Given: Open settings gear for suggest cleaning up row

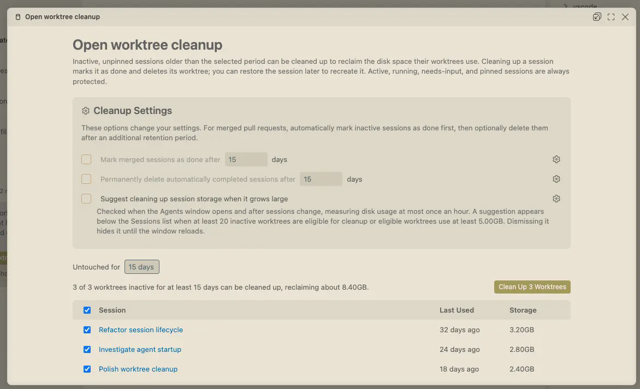Looking at the screenshot, I should [x=556, y=198].
